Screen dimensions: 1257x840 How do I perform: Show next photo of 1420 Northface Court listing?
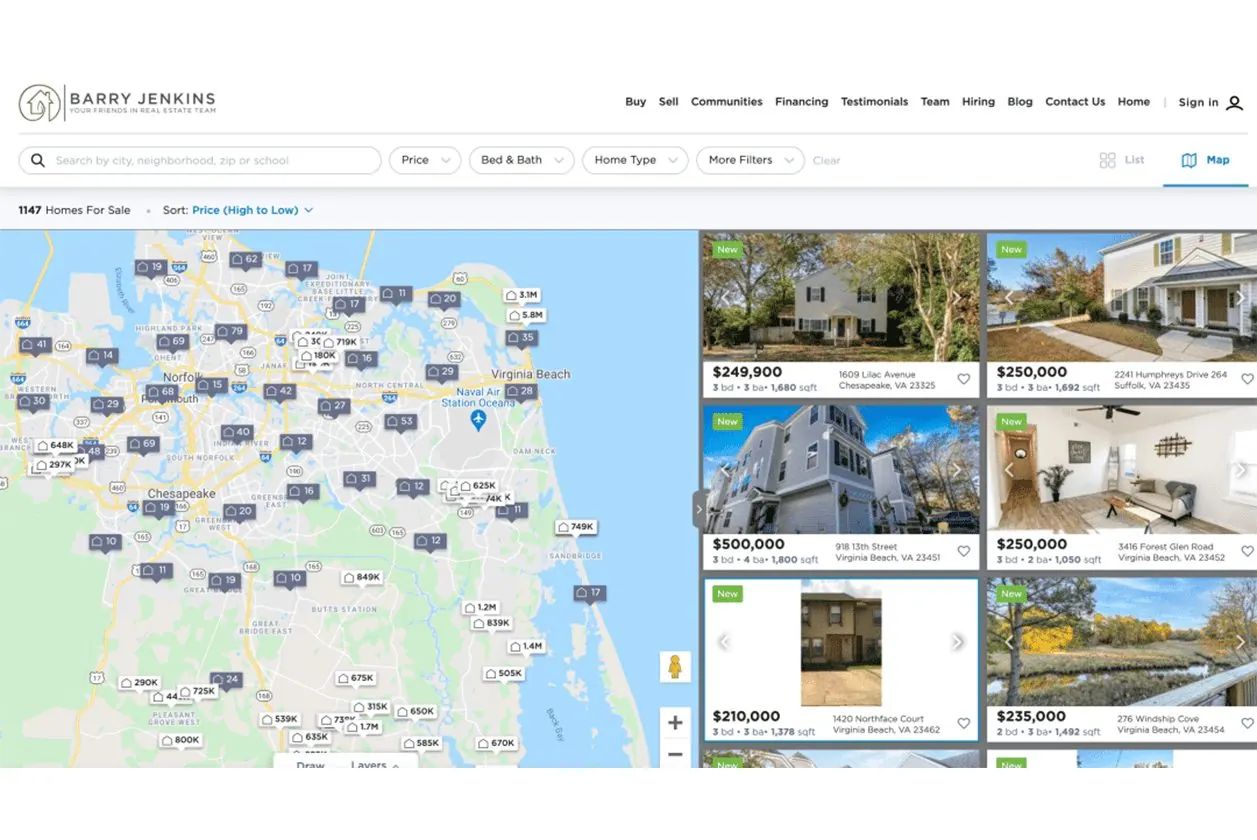point(957,642)
